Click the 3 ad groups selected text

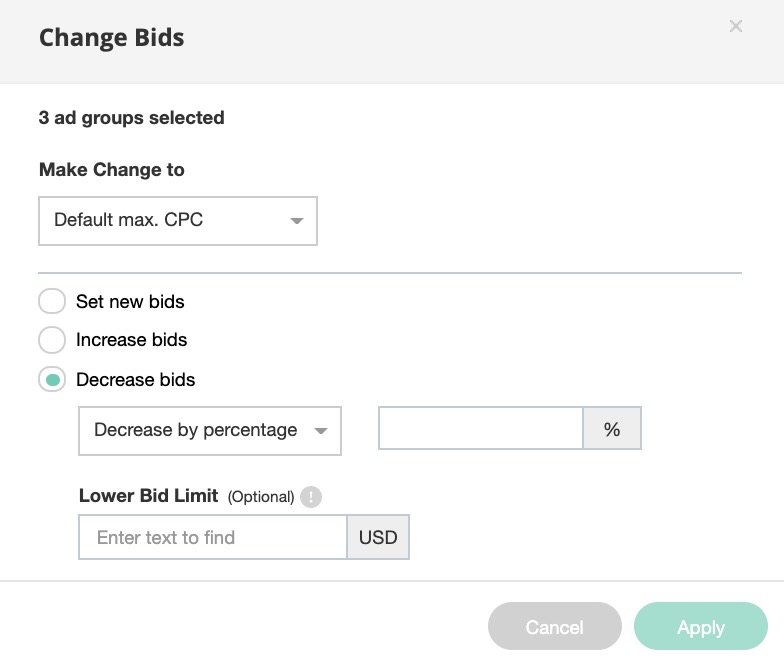pyautogui.click(x=131, y=118)
